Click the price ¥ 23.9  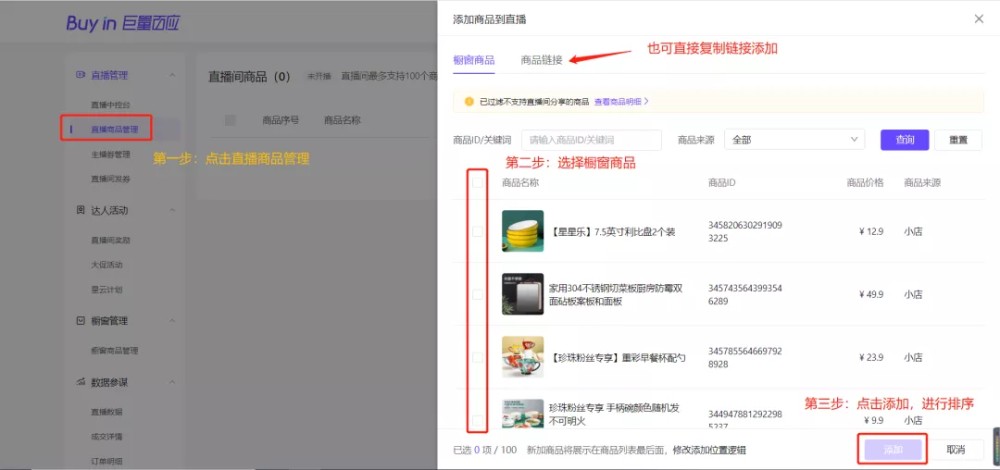tap(871, 358)
